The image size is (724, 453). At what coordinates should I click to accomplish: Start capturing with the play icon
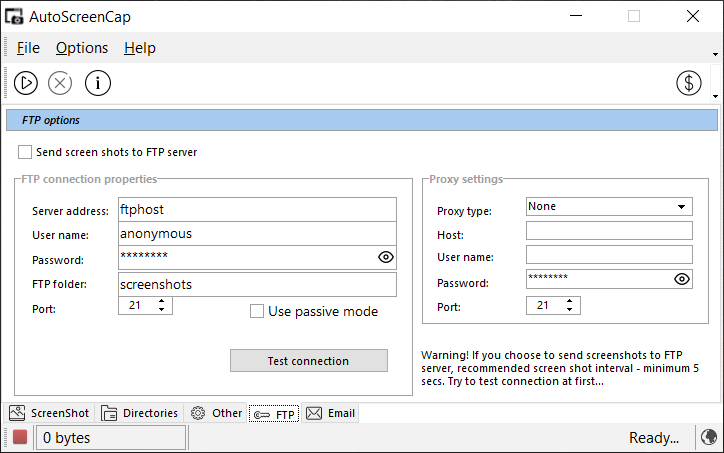pos(25,83)
